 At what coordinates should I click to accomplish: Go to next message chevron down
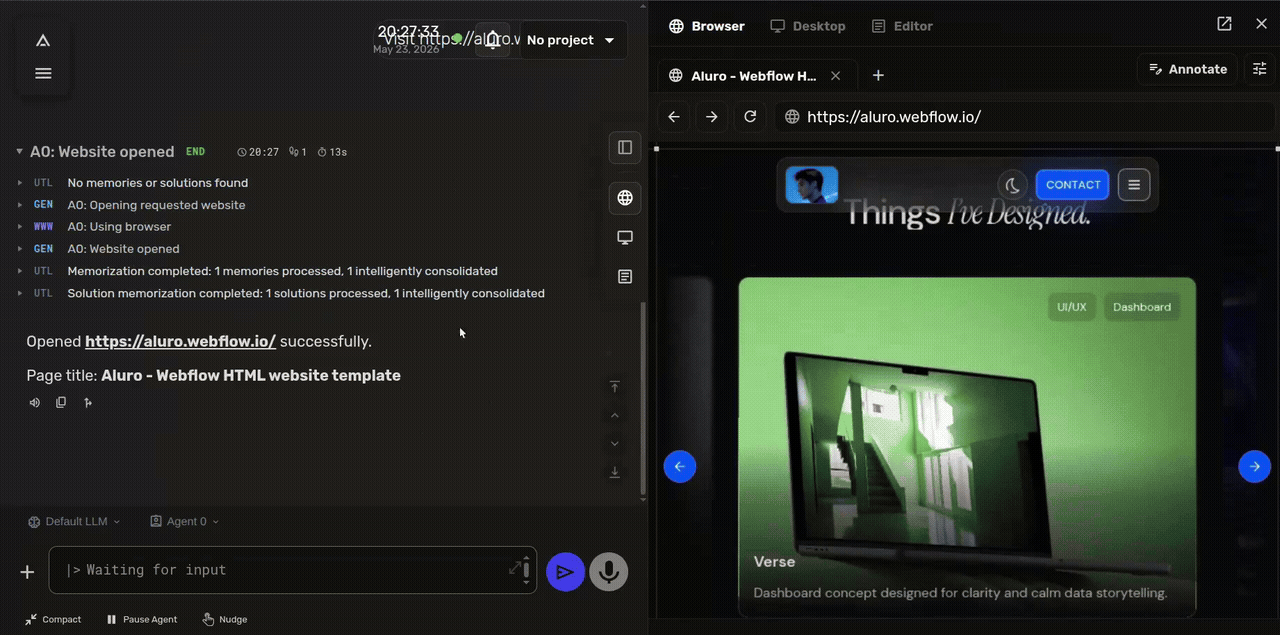(x=615, y=443)
